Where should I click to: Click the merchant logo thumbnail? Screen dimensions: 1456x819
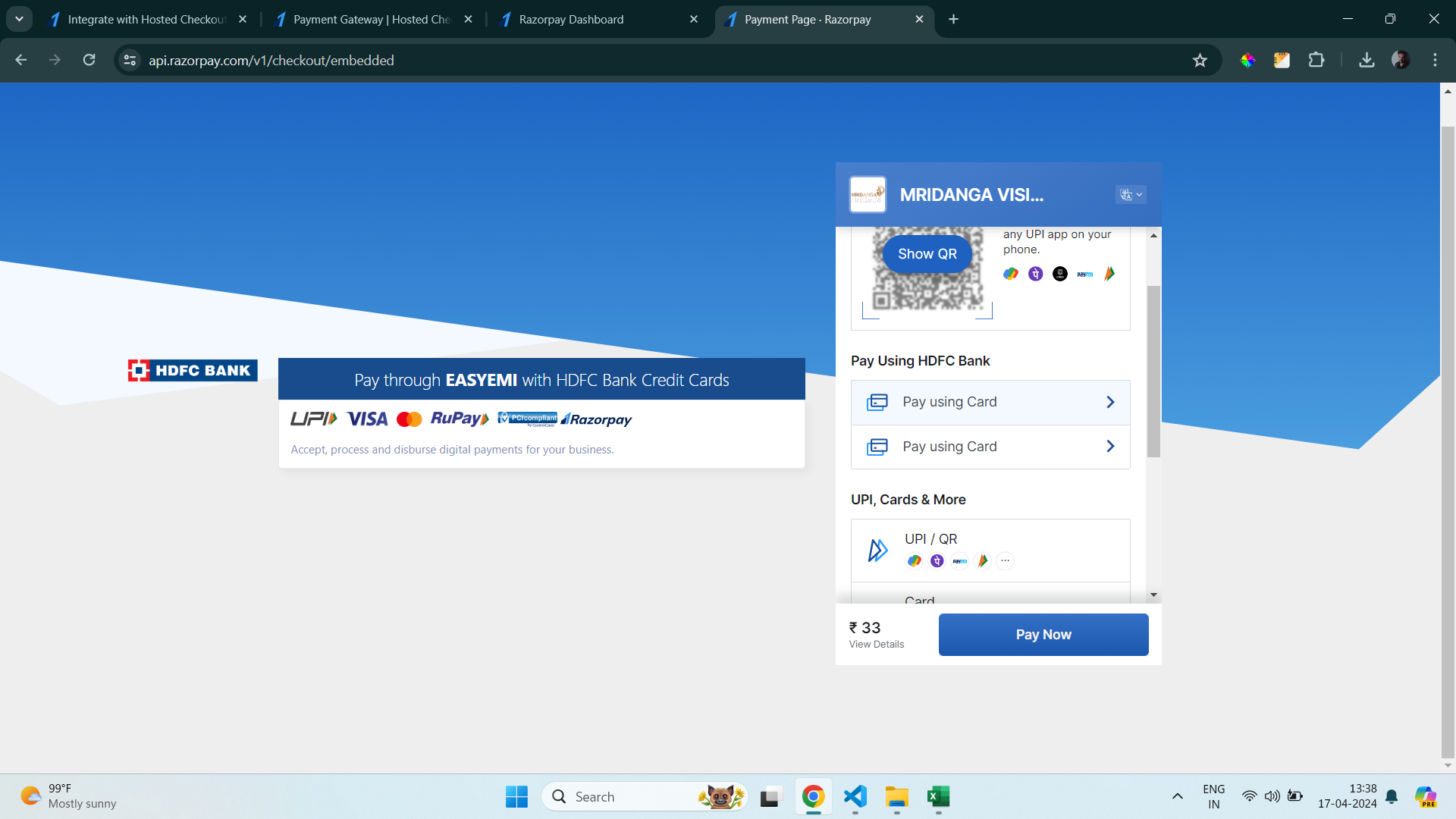(x=868, y=195)
